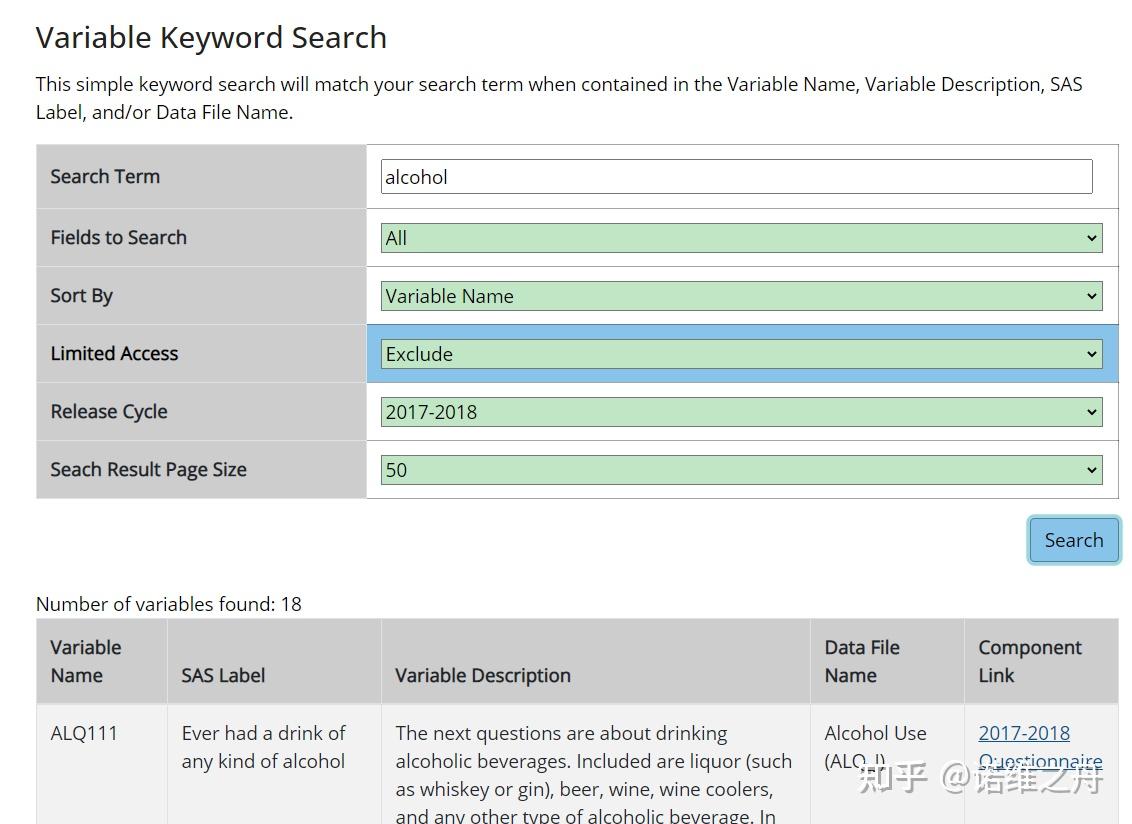Click the "Ever had a drink" SAS label cell
Image resolution: width=1132 pixels, height=824 pixels.
tap(264, 747)
